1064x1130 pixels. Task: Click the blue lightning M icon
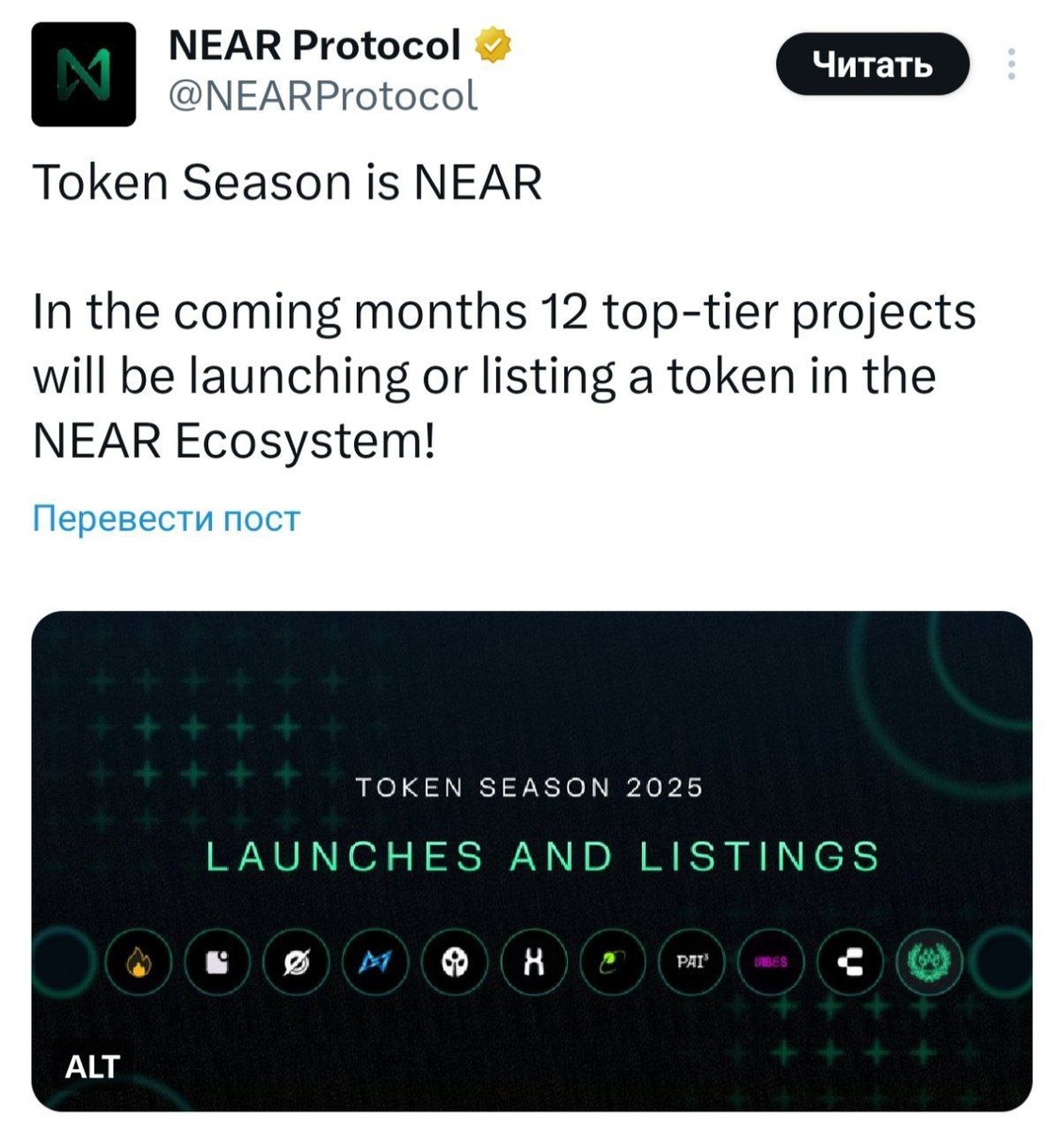coord(376,962)
